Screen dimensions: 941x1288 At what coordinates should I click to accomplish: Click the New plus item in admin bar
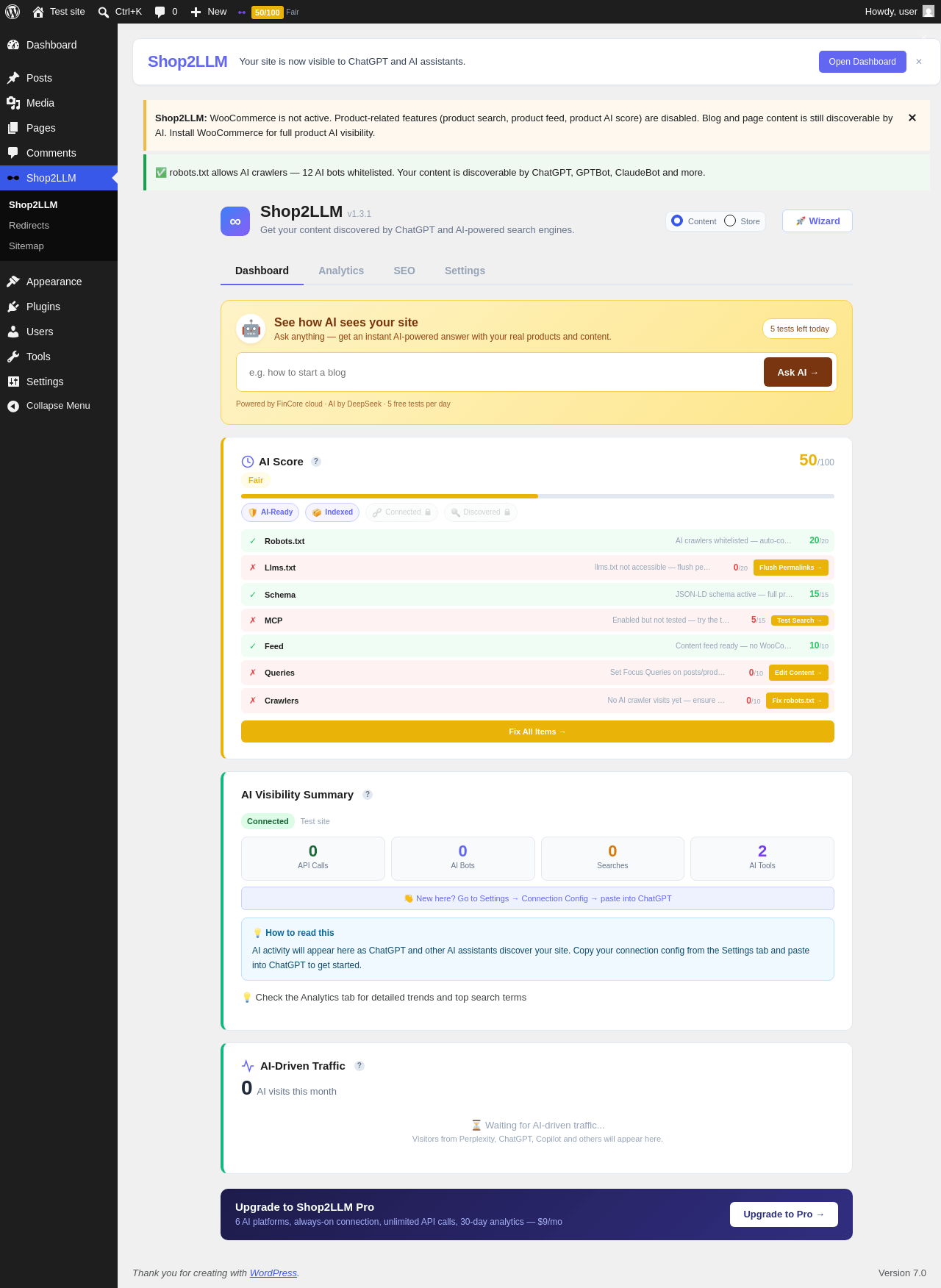209,12
